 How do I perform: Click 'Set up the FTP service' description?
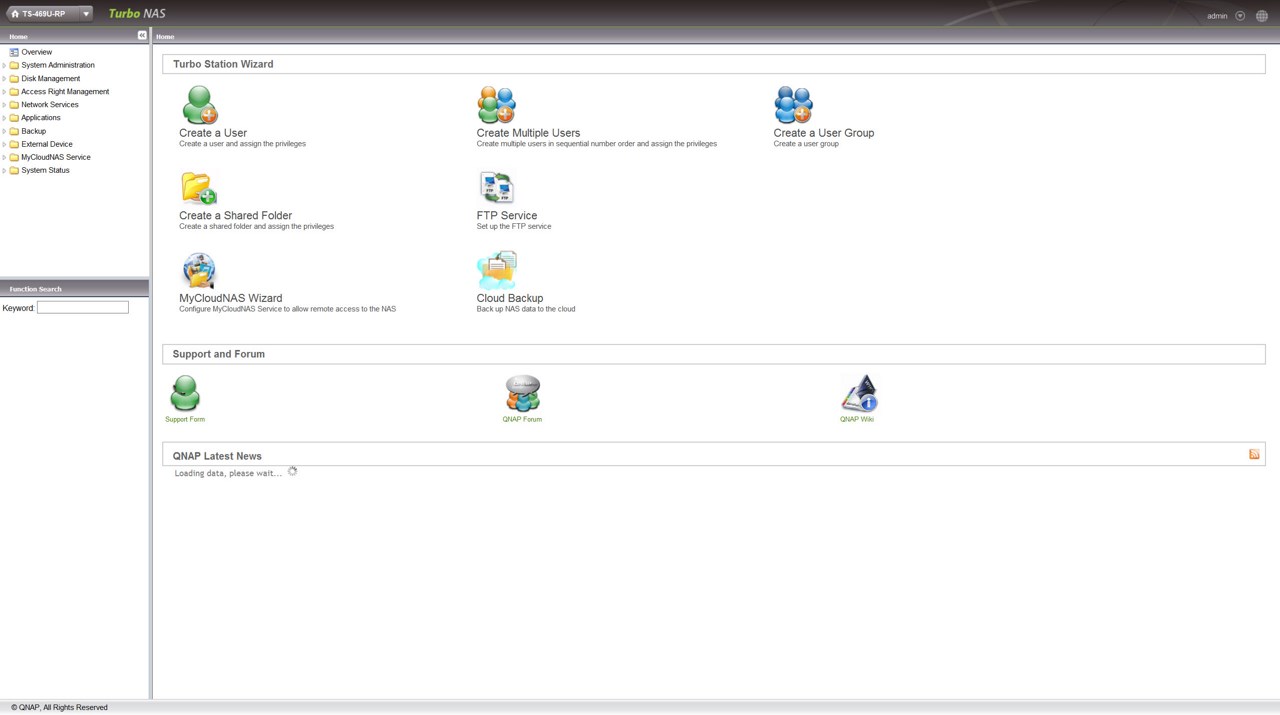pos(514,227)
